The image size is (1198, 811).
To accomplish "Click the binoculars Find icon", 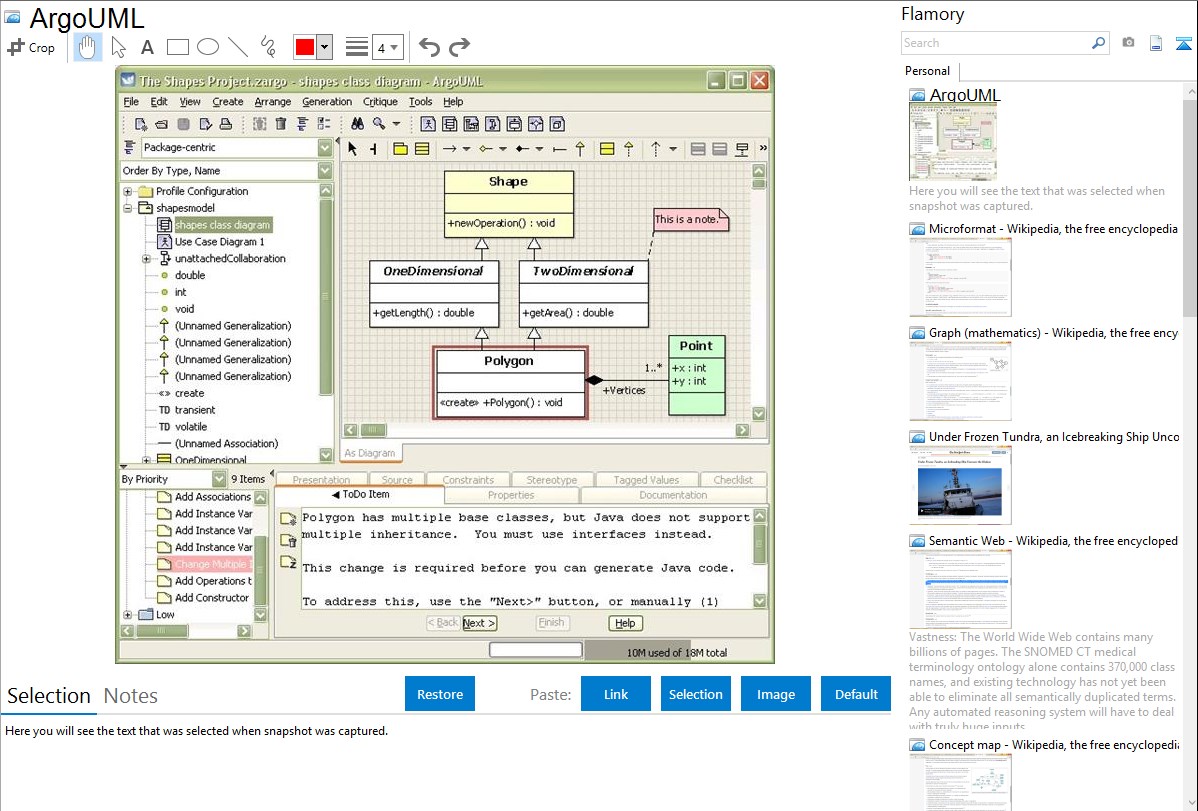I will pos(357,124).
